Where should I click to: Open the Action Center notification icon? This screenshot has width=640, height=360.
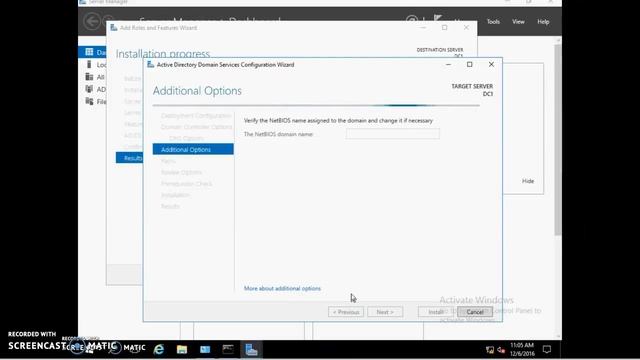[x=547, y=349]
